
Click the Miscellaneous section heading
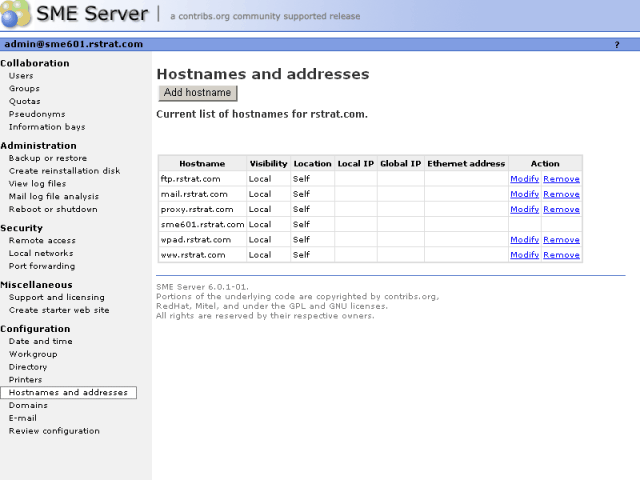[36, 284]
